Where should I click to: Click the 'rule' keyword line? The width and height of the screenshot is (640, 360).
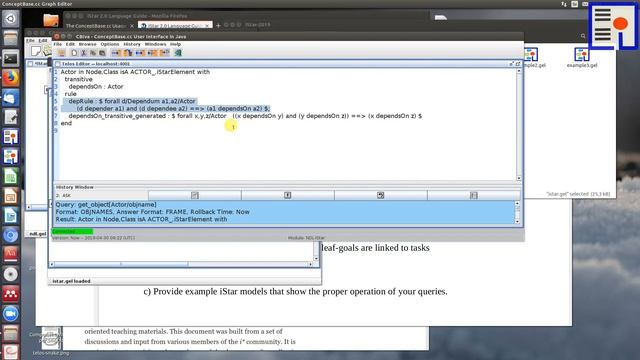70,94
